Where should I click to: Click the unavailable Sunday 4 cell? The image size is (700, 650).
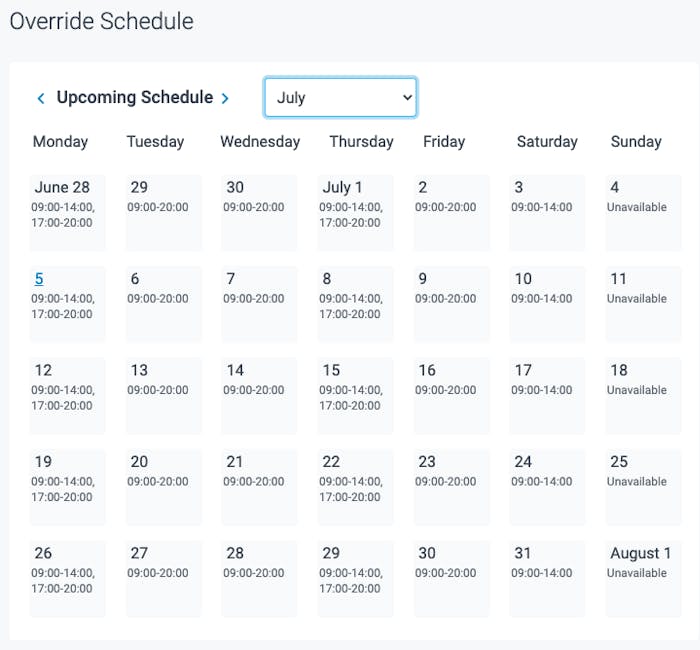pos(643,212)
